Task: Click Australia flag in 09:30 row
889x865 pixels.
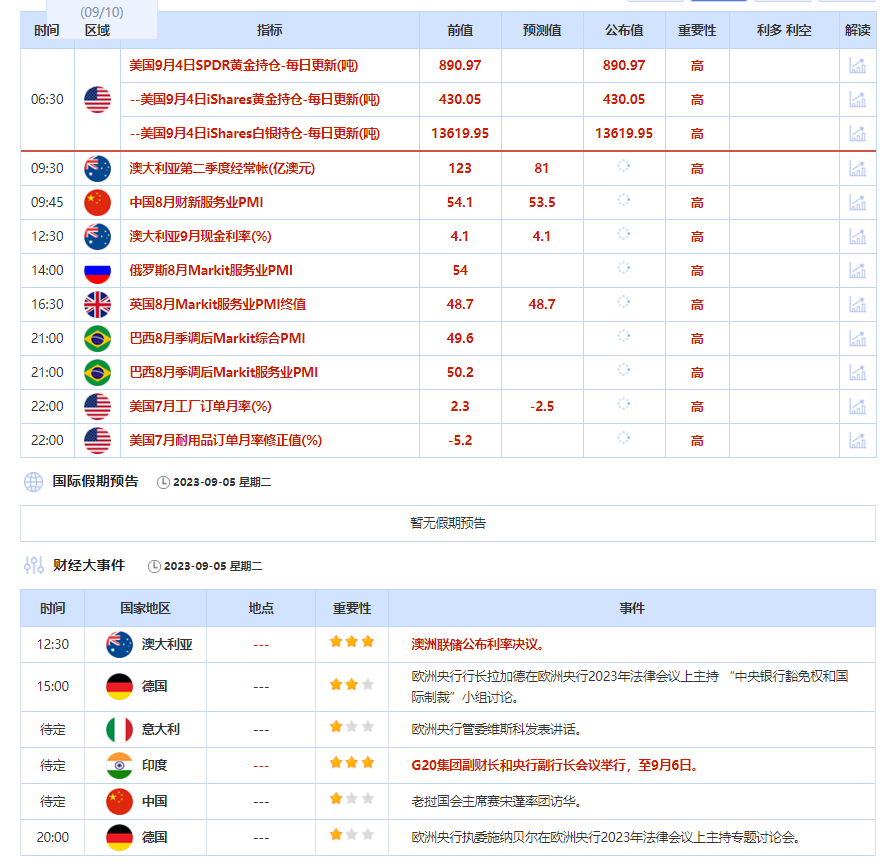Action: [97, 168]
